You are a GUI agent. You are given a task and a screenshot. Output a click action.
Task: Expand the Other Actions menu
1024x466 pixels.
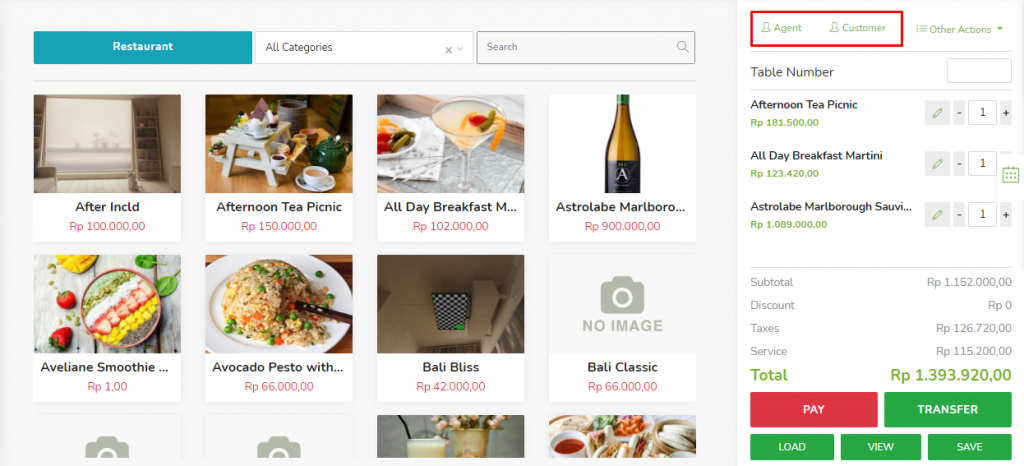click(960, 29)
